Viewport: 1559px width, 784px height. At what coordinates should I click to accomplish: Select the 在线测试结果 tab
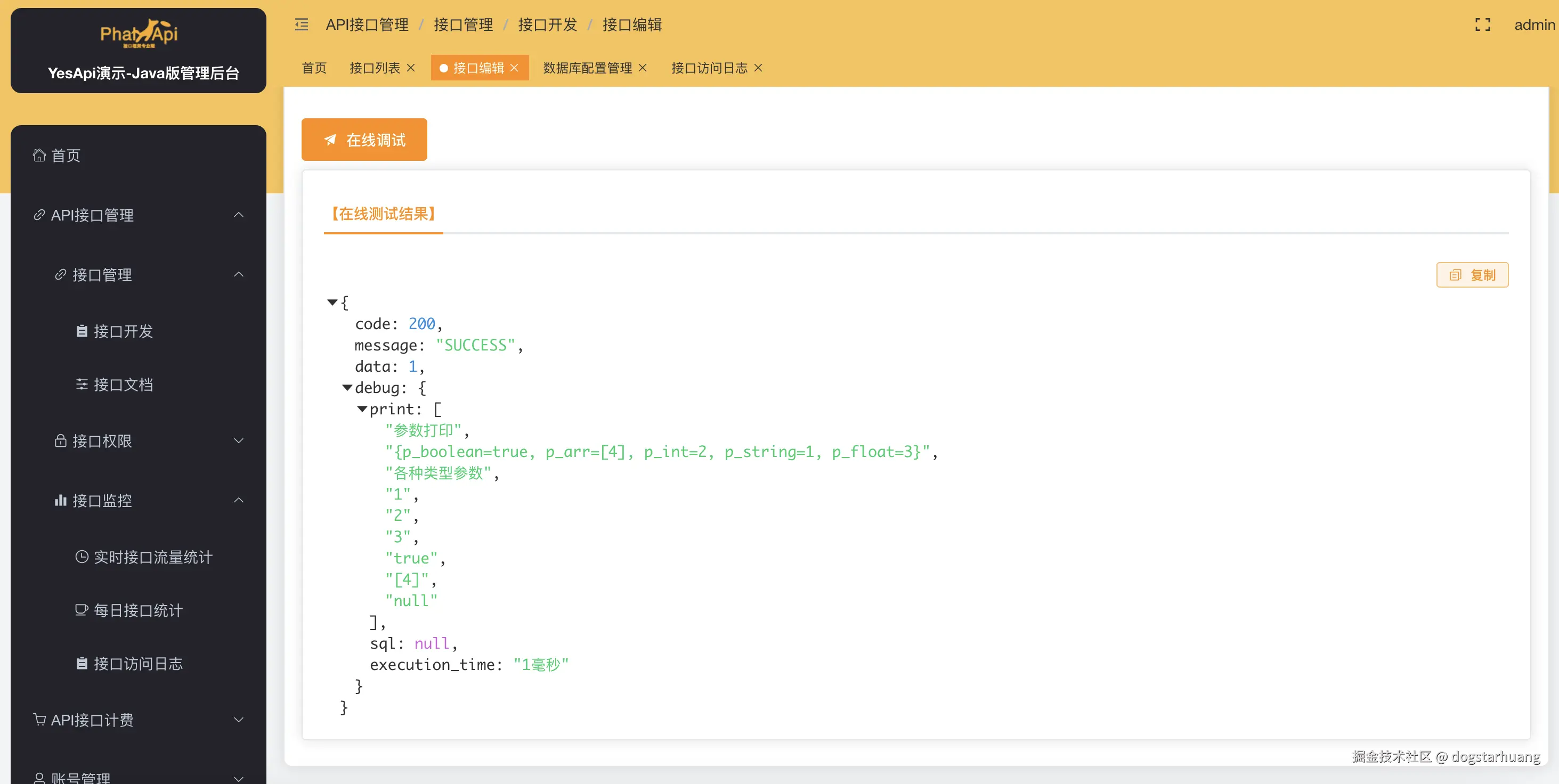coord(383,214)
